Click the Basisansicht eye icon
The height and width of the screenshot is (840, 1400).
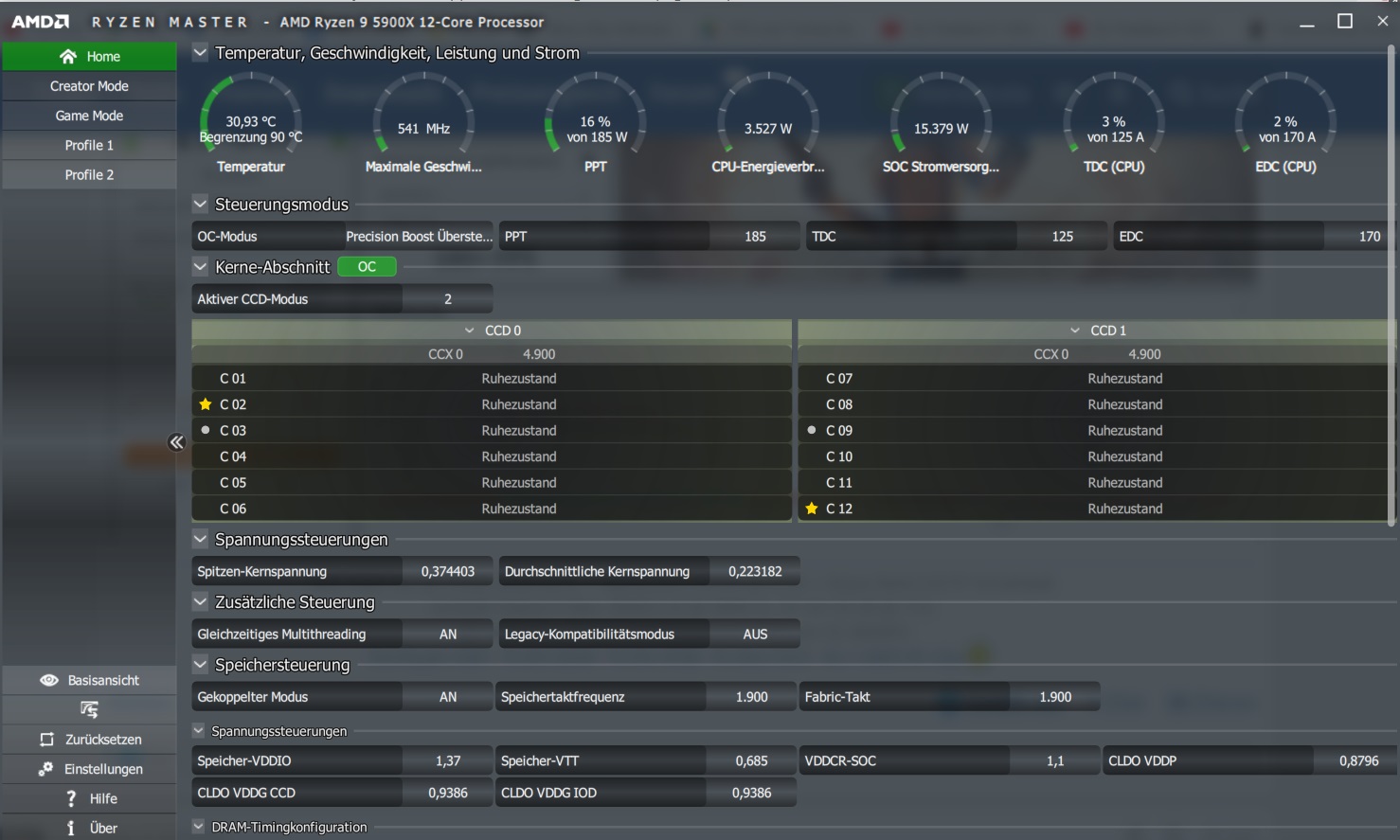tap(48, 680)
